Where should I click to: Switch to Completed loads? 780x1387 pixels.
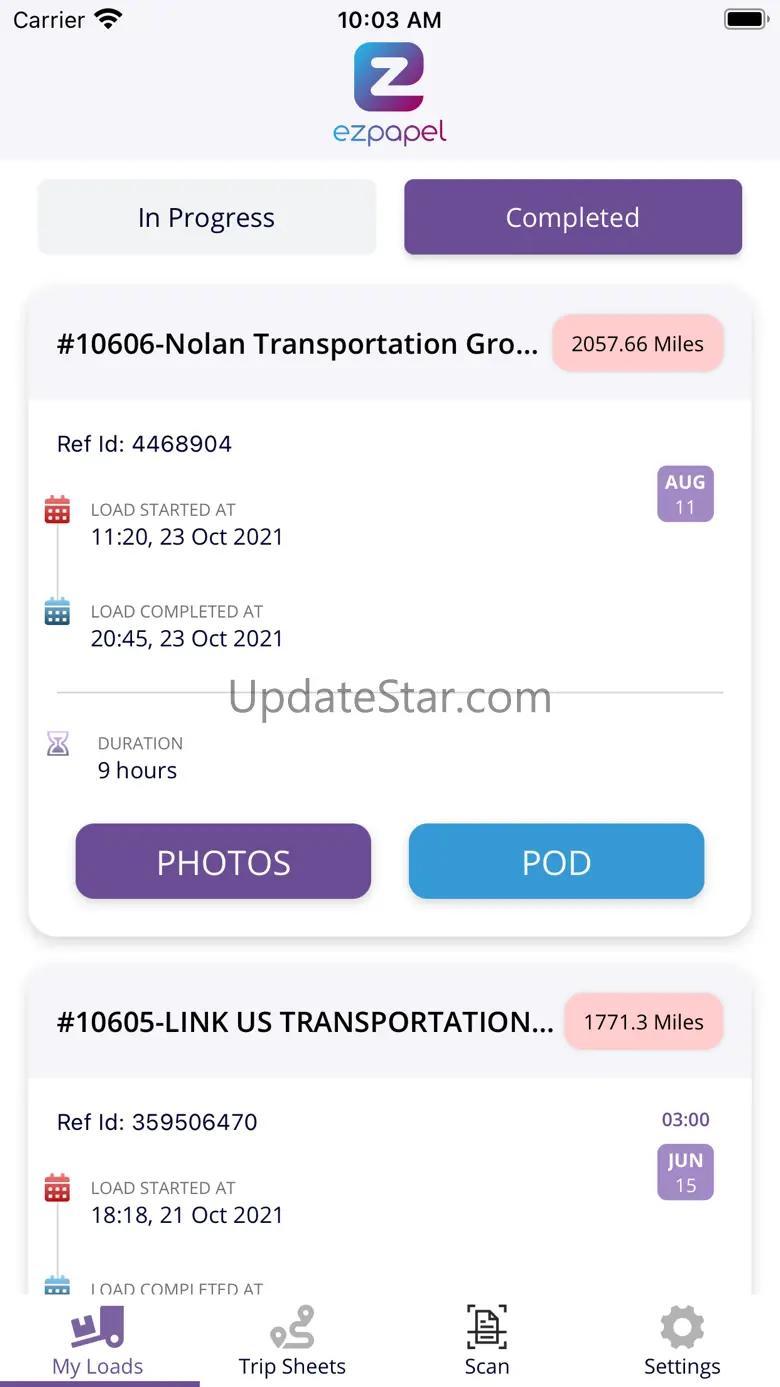[573, 217]
